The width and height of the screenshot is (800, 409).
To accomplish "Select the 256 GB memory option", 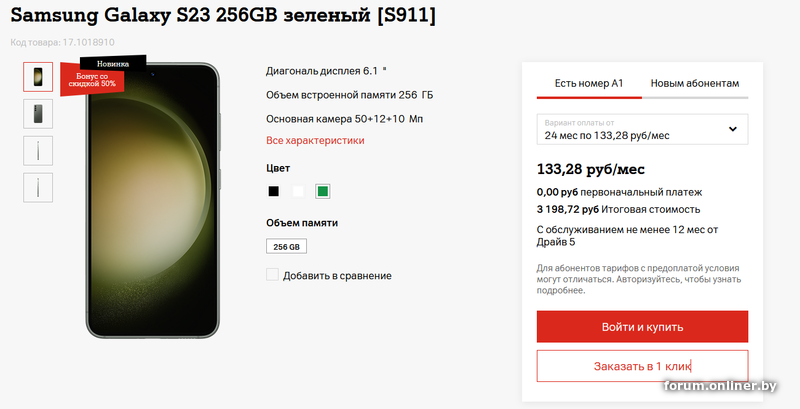I will 286,246.
